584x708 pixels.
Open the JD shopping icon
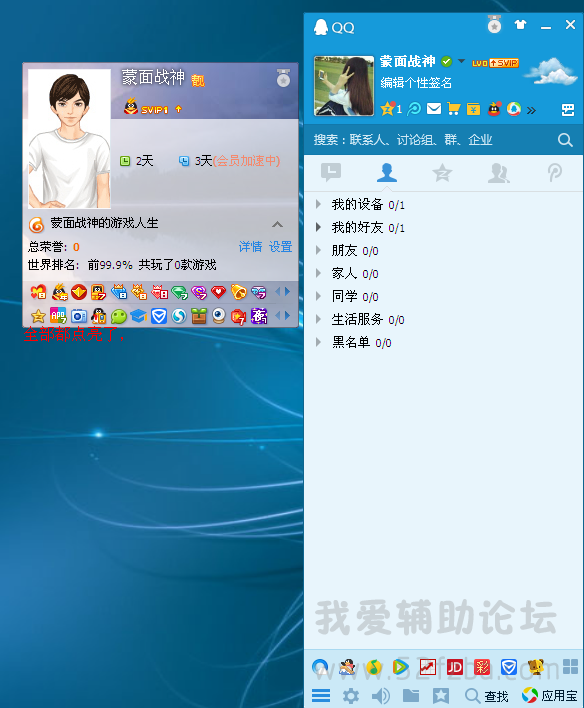click(455, 667)
